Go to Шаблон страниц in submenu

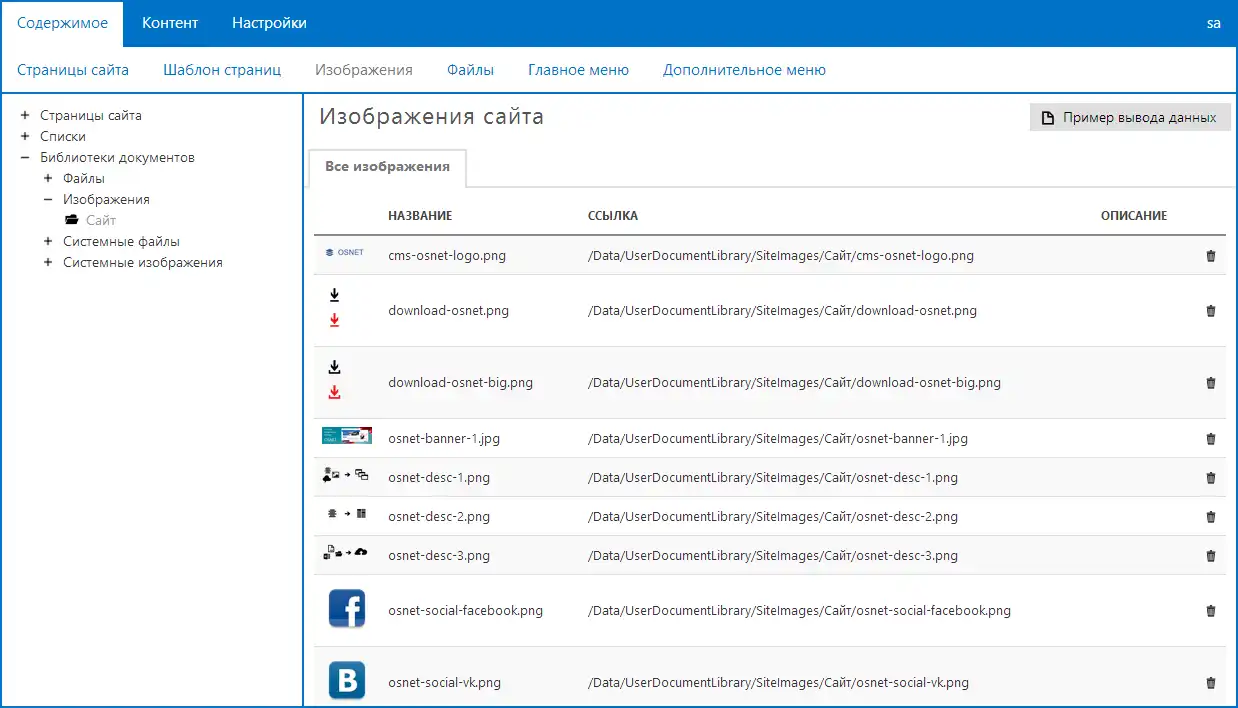click(222, 70)
